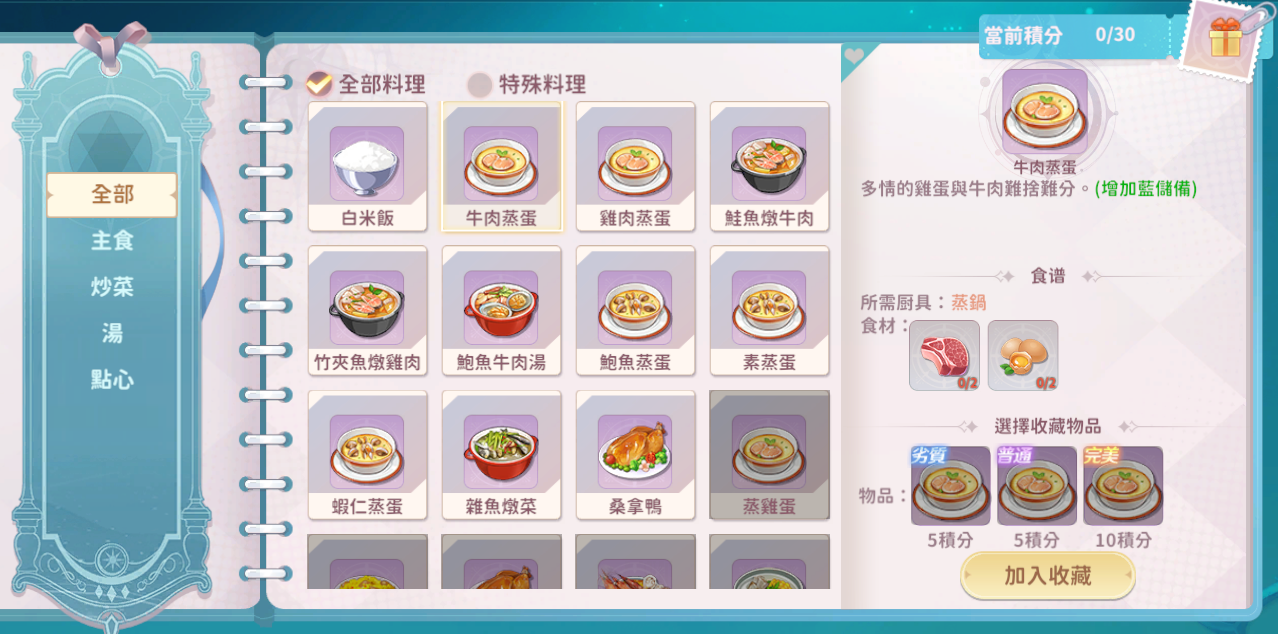Select the 白米飯 rice dish icon
1278x634 pixels.
click(367, 166)
